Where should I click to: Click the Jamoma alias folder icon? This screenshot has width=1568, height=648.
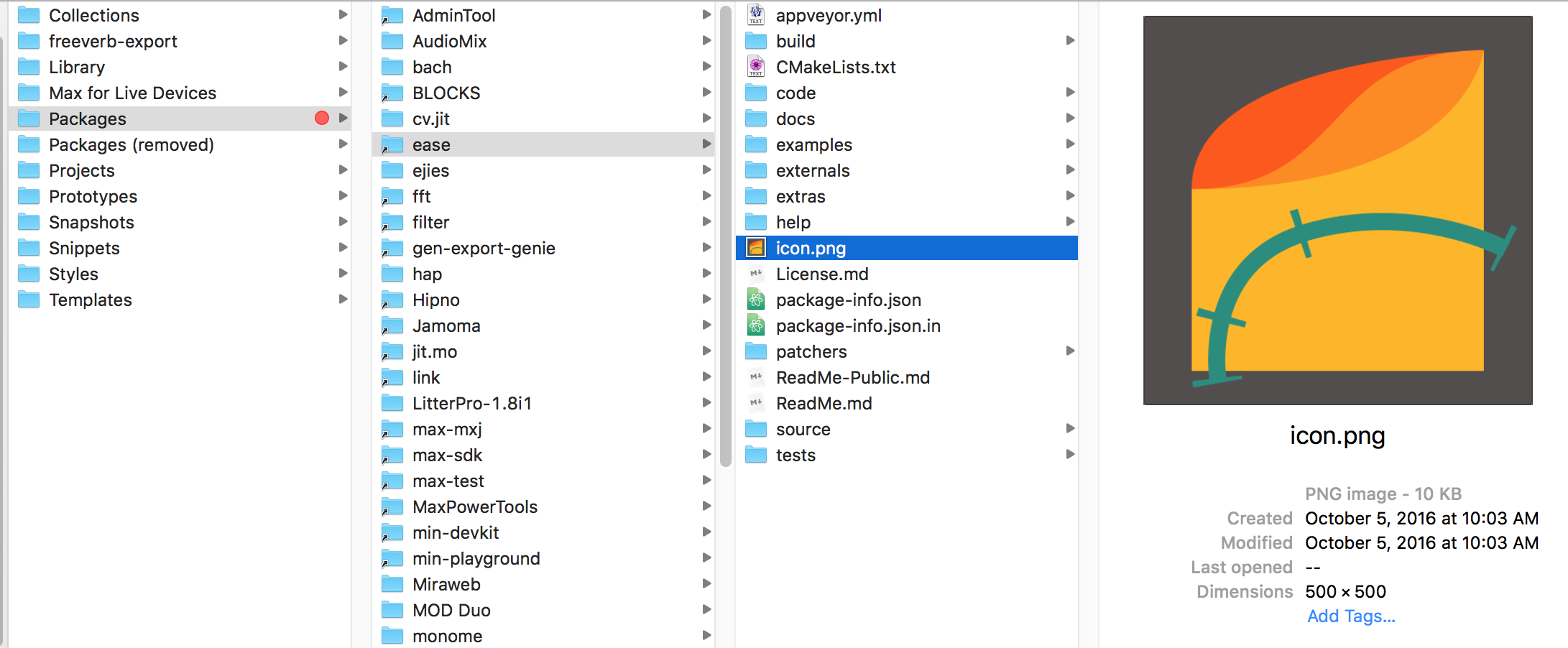click(x=392, y=325)
